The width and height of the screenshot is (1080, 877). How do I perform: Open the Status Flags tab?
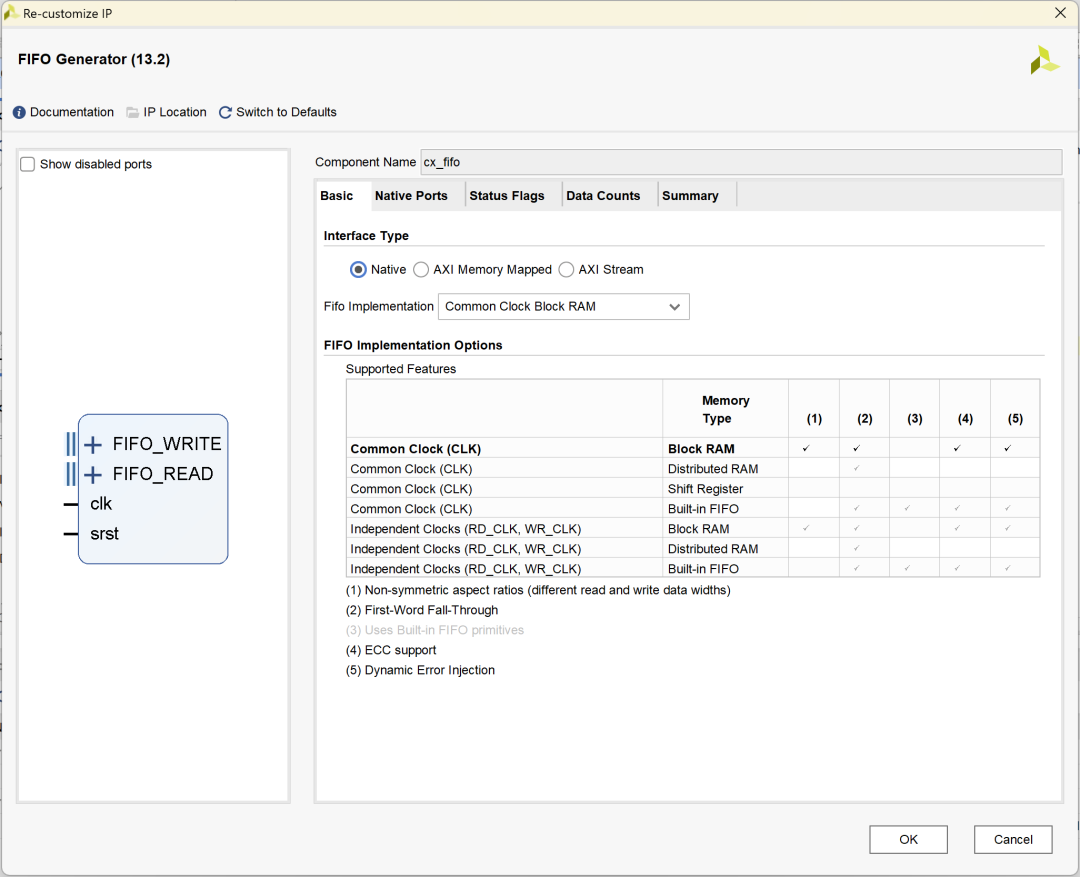(507, 196)
